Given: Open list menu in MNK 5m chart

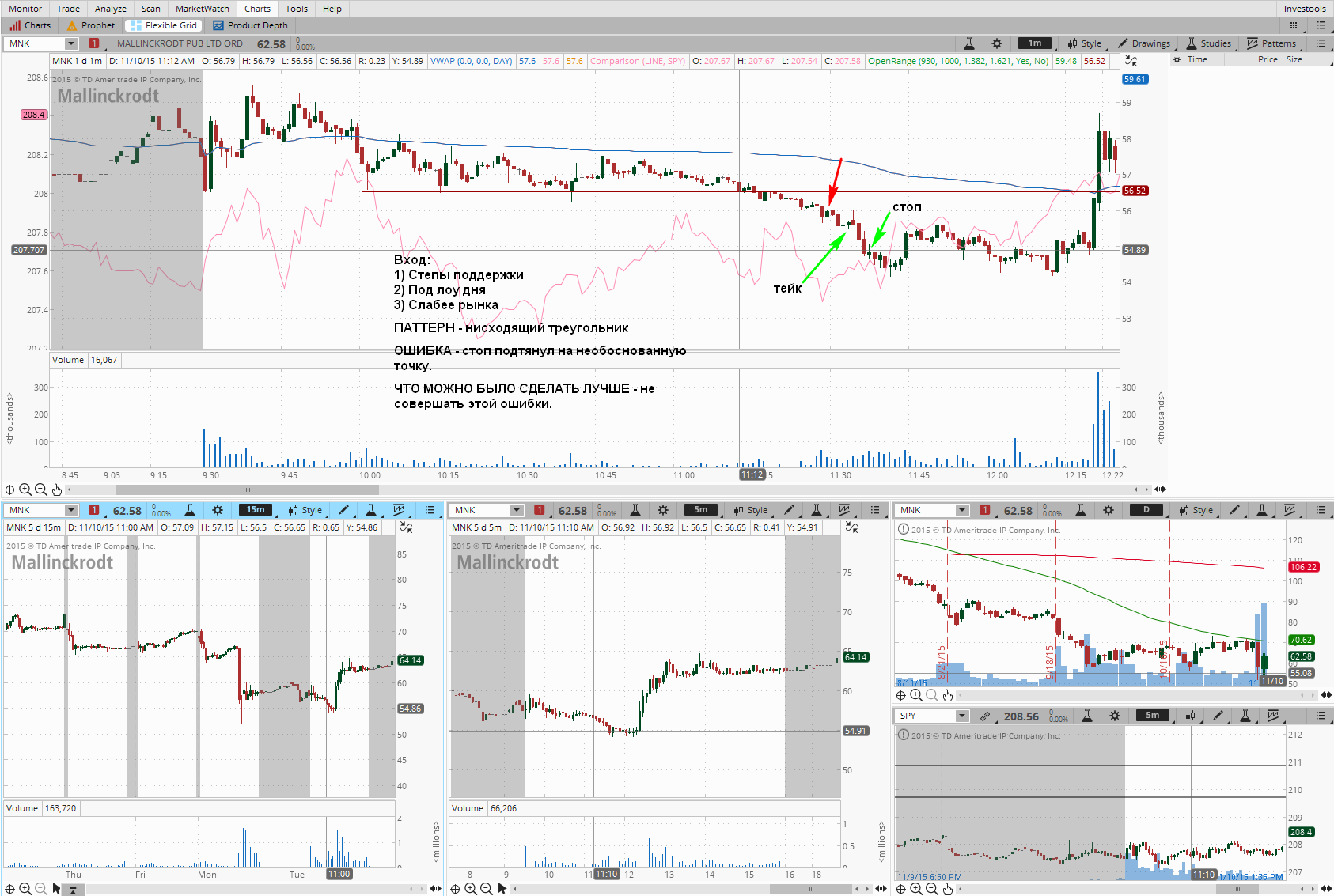Looking at the screenshot, I should (x=875, y=510).
